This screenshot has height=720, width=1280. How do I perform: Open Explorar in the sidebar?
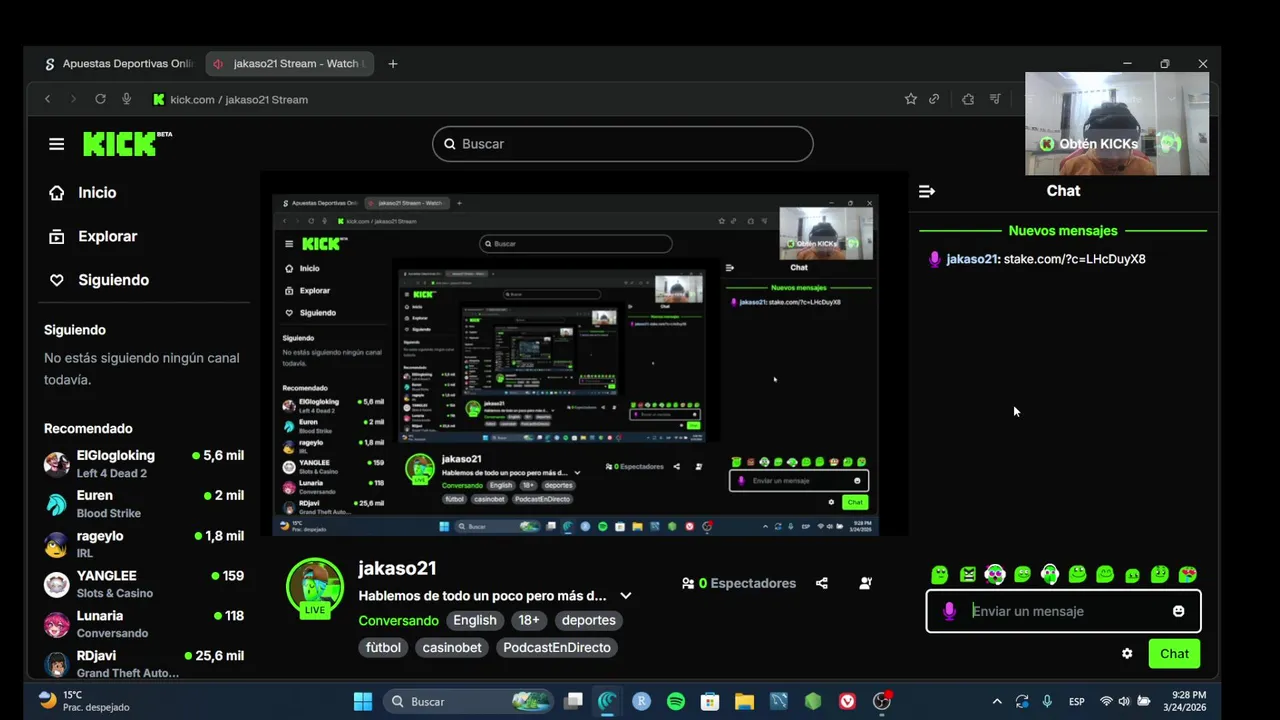(93, 237)
